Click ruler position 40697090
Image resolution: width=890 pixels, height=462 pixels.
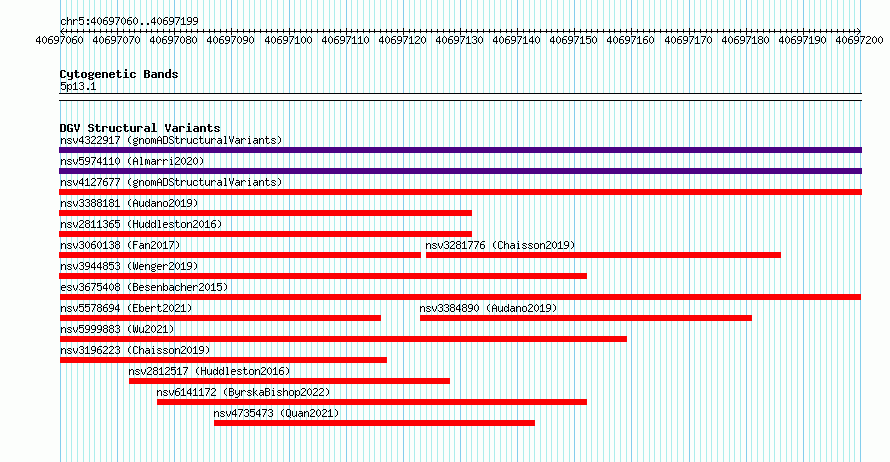pos(230,40)
